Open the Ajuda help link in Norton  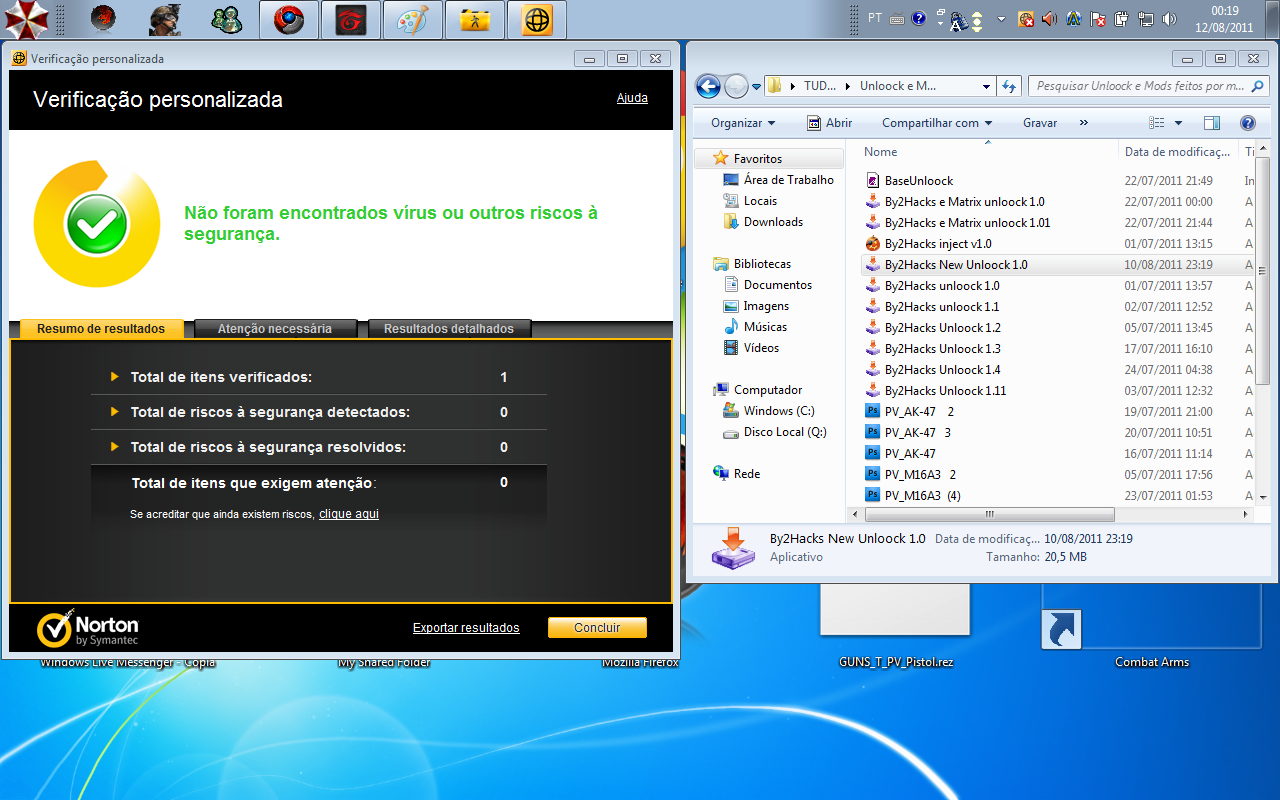(632, 98)
